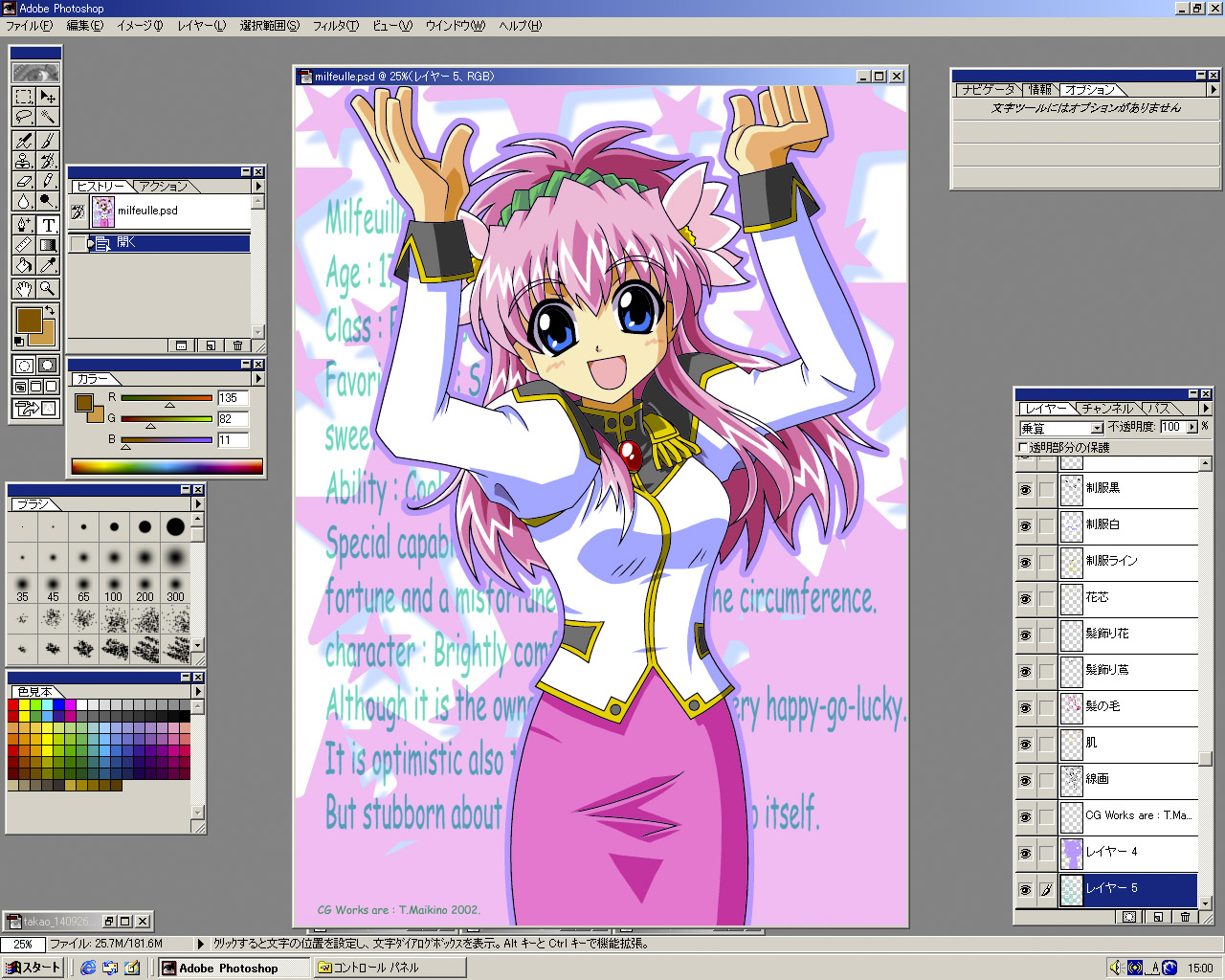Open the Brushes panel flyout menu

198,503
